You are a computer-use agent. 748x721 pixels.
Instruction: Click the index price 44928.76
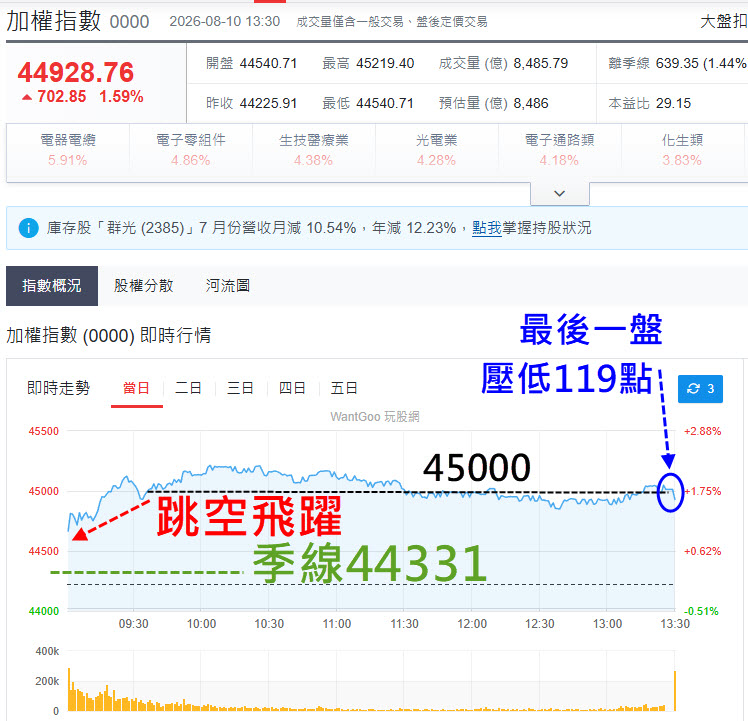(x=76, y=72)
